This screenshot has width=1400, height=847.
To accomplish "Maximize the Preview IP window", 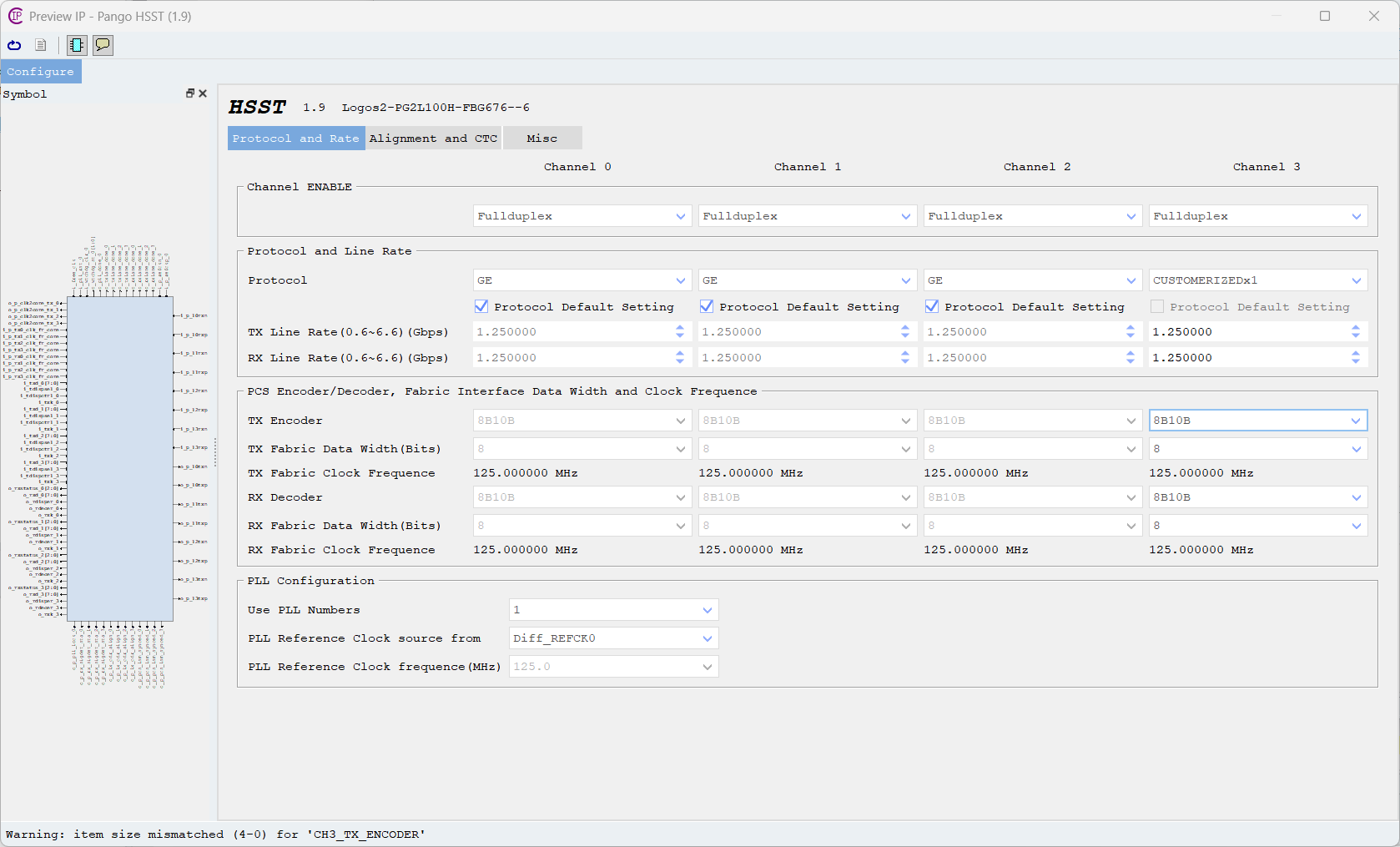I will [1324, 16].
